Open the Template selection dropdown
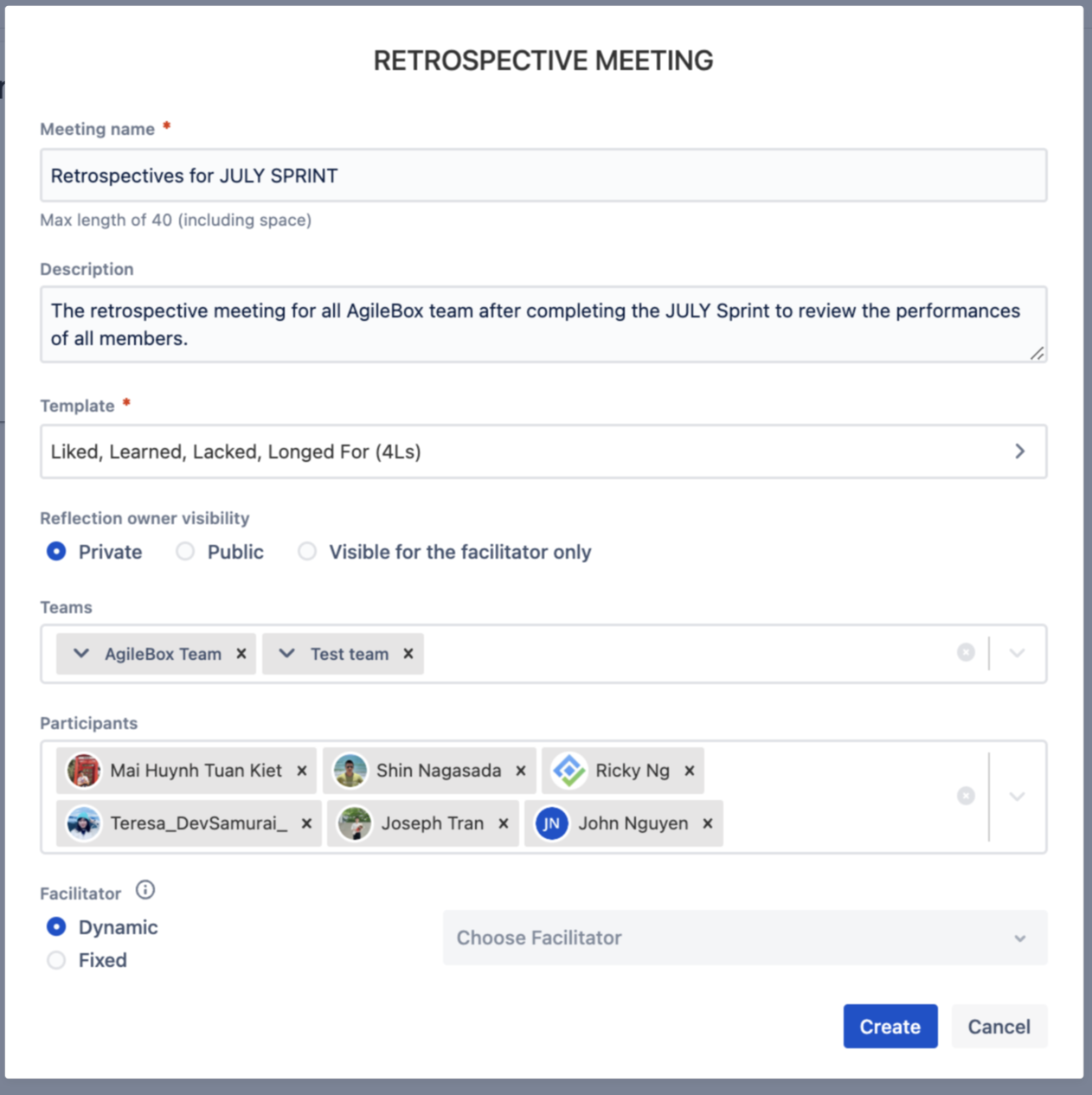1092x1095 pixels. tap(543, 451)
